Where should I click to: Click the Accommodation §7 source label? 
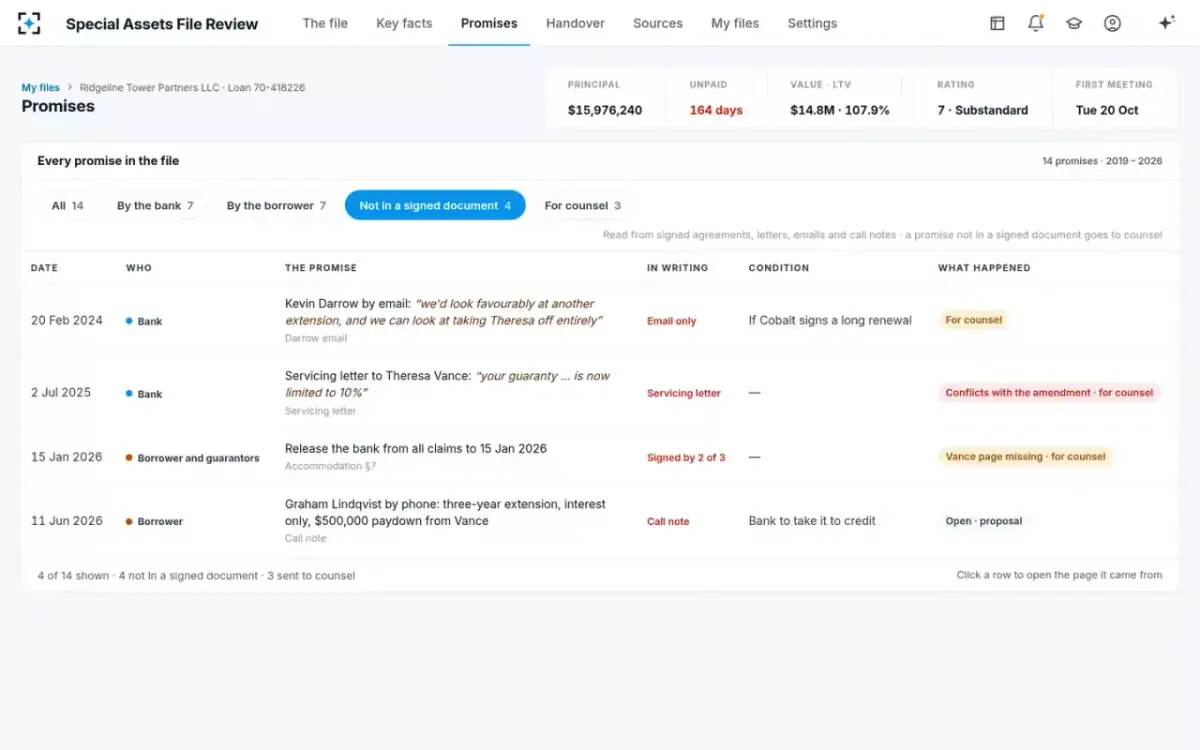pyautogui.click(x=331, y=466)
